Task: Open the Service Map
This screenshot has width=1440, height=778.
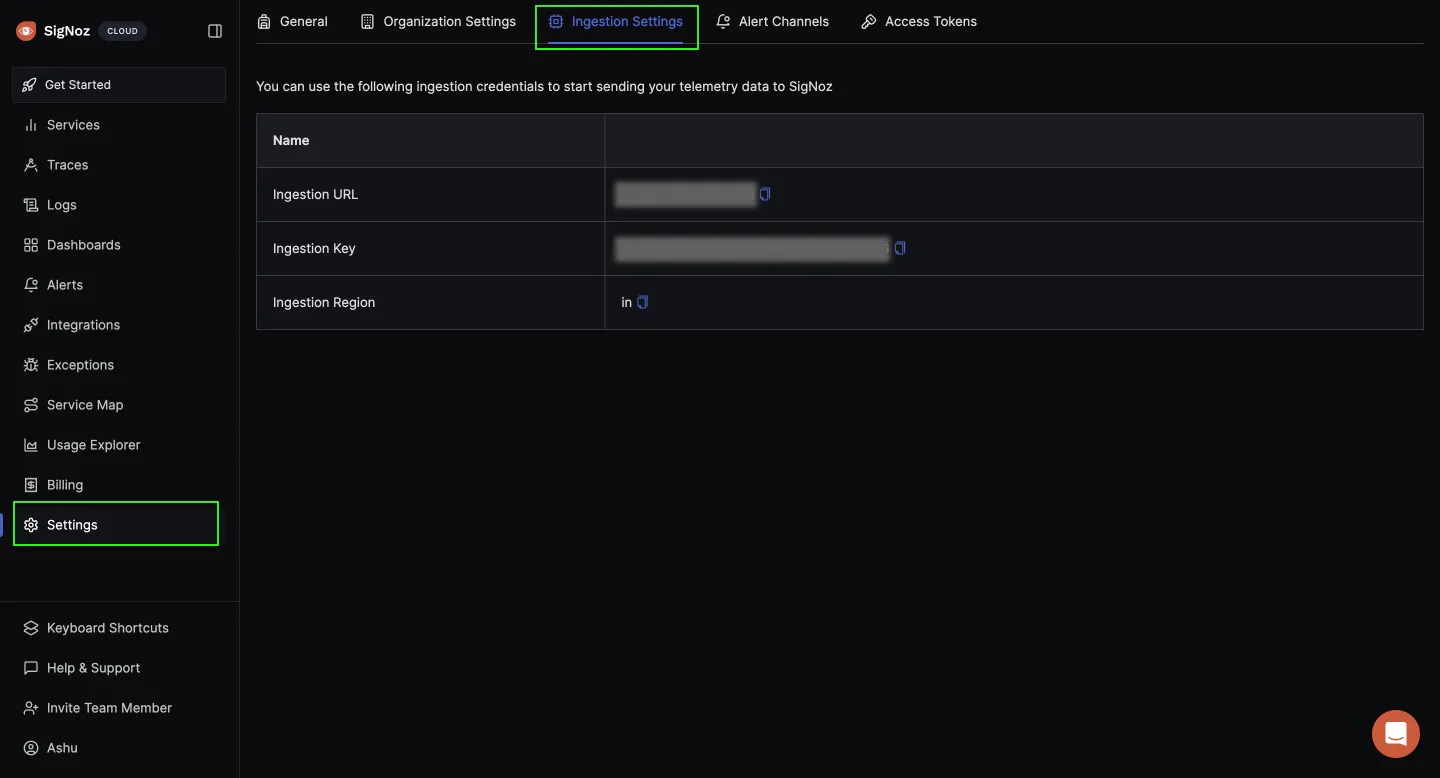Action: (84, 405)
